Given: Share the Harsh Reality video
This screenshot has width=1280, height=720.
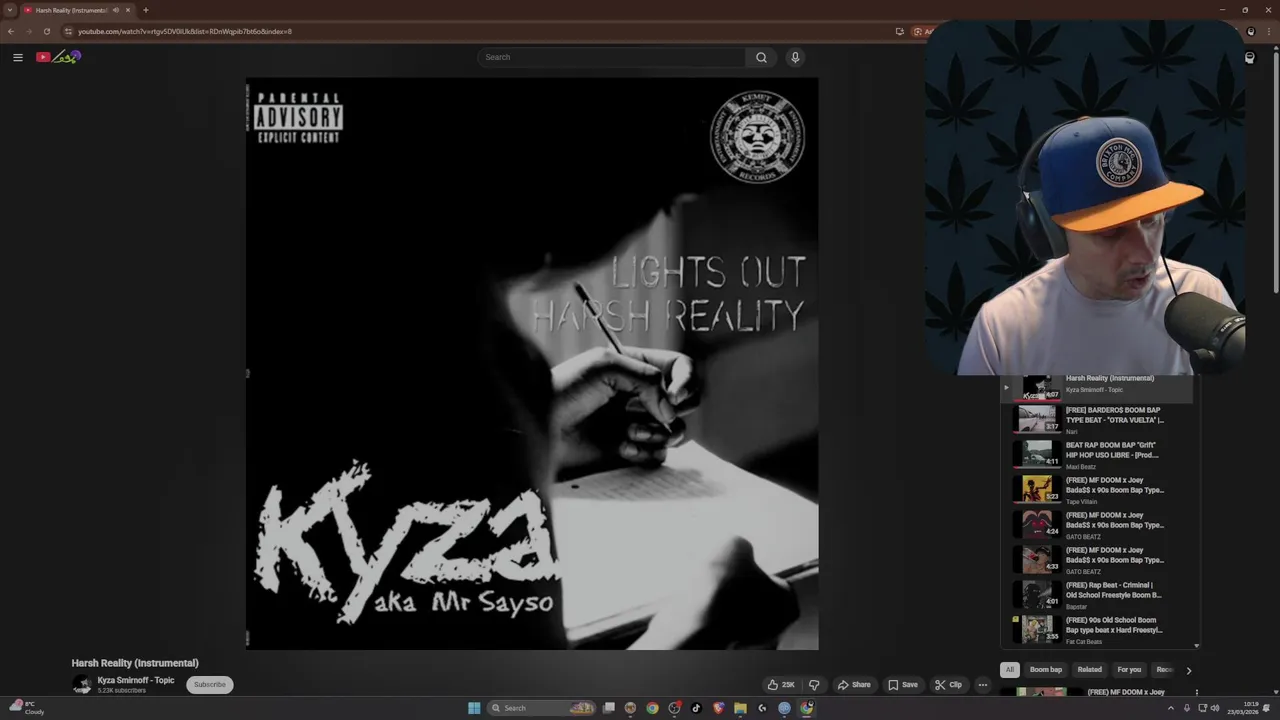Looking at the screenshot, I should [854, 685].
